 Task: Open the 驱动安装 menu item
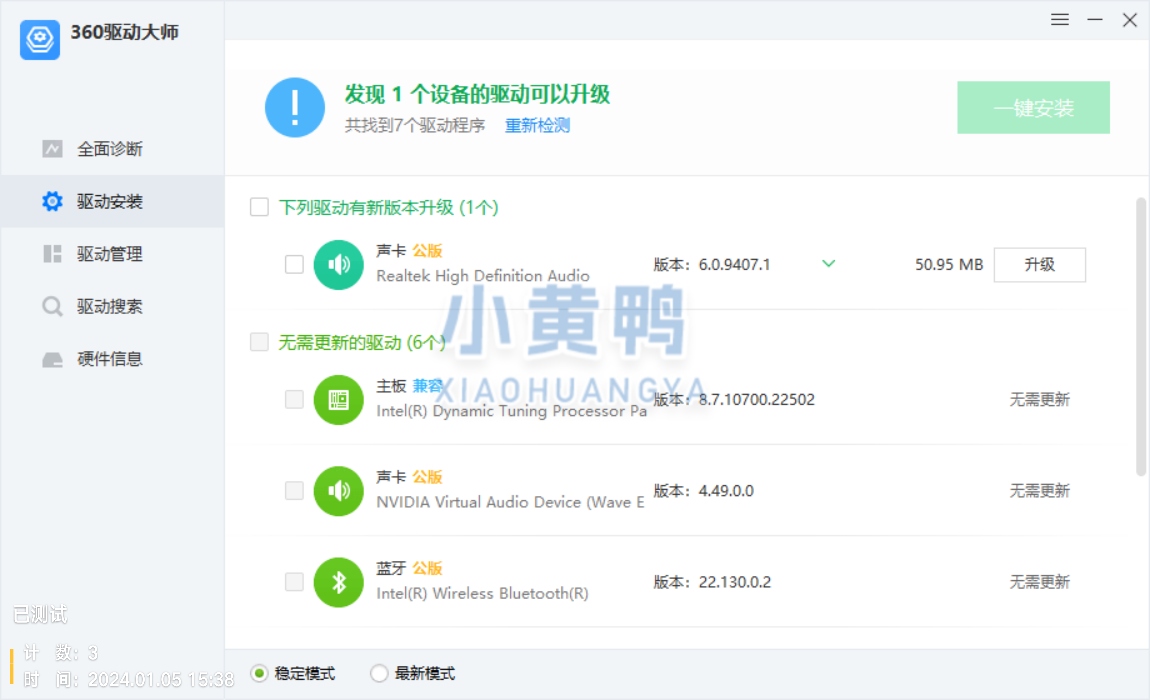(x=112, y=201)
